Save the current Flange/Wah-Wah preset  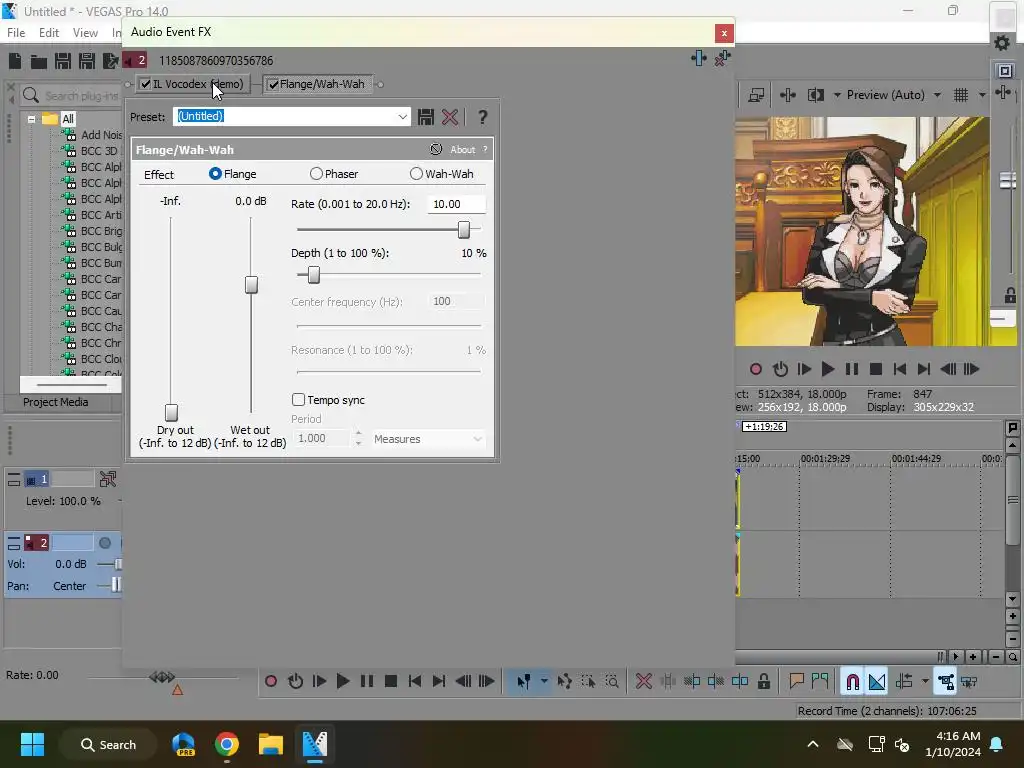point(426,117)
